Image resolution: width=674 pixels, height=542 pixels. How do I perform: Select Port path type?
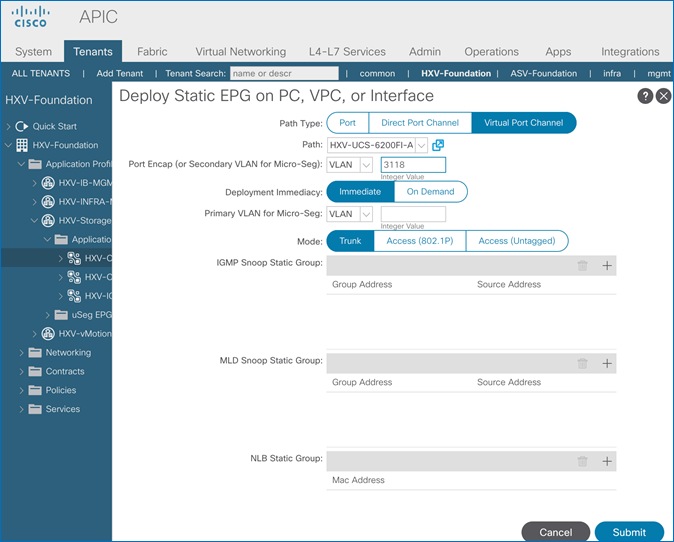[347, 123]
